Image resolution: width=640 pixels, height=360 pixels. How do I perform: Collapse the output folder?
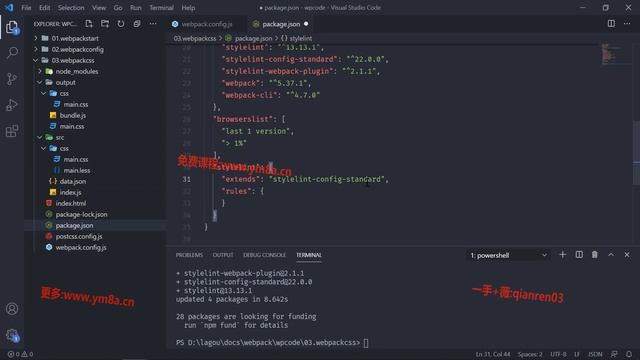[65, 82]
